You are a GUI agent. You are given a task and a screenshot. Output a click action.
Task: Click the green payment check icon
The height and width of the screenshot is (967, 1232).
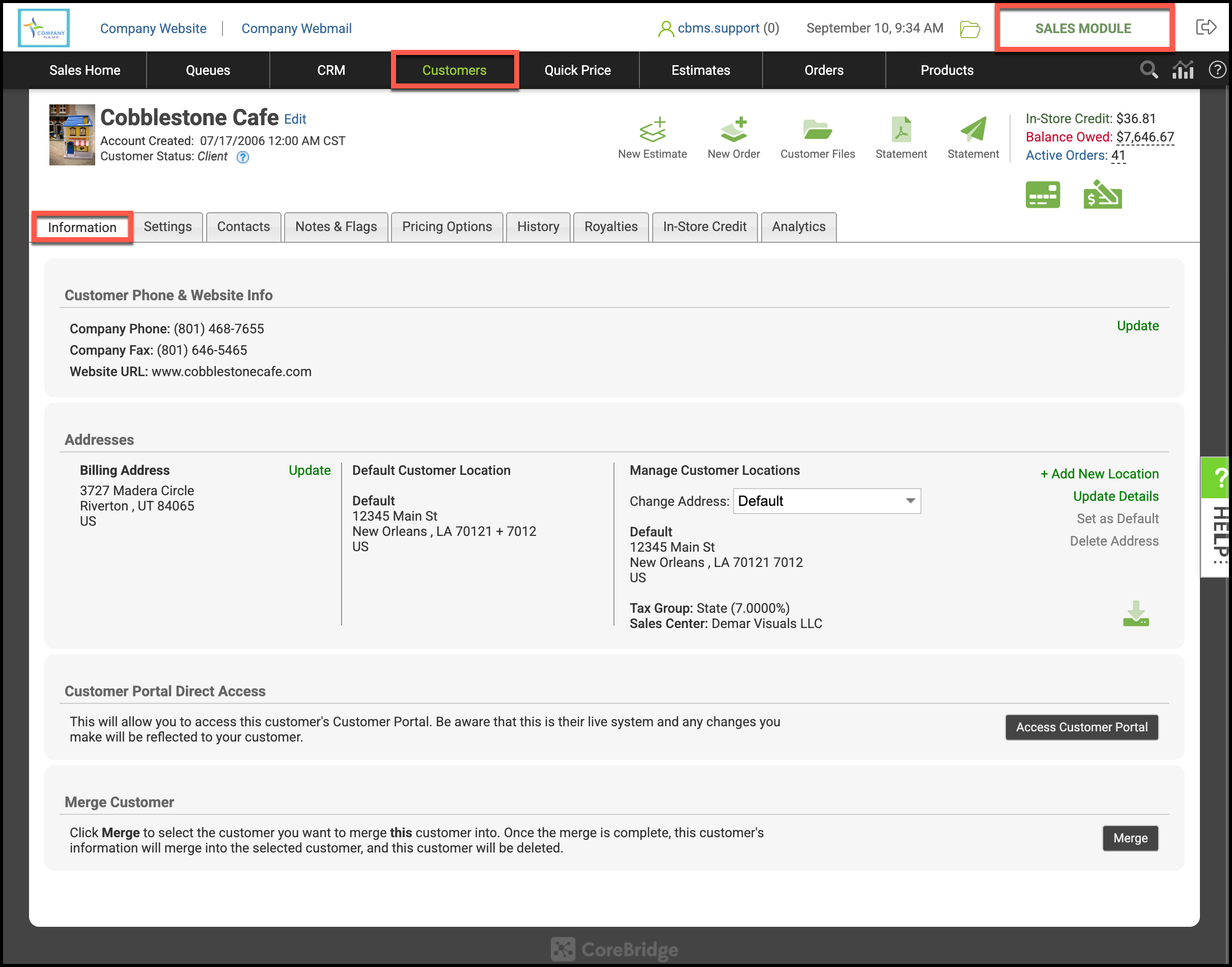point(1102,195)
